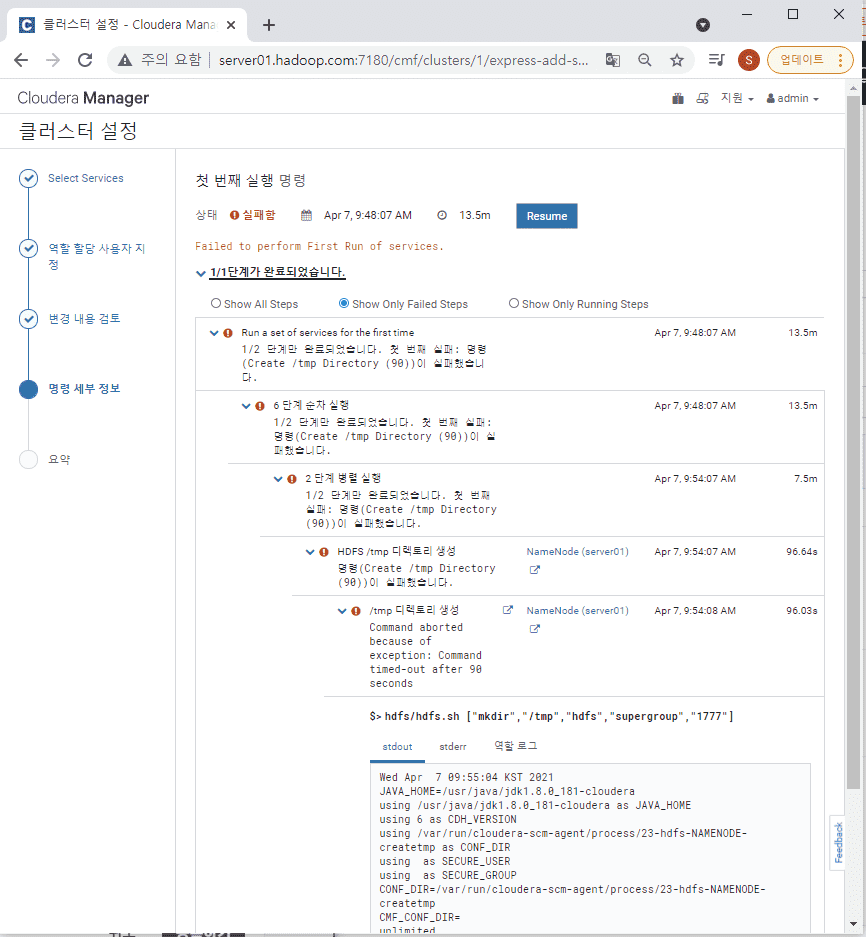Collapse Run a set of services step
This screenshot has width=866, height=937.
coord(214,333)
